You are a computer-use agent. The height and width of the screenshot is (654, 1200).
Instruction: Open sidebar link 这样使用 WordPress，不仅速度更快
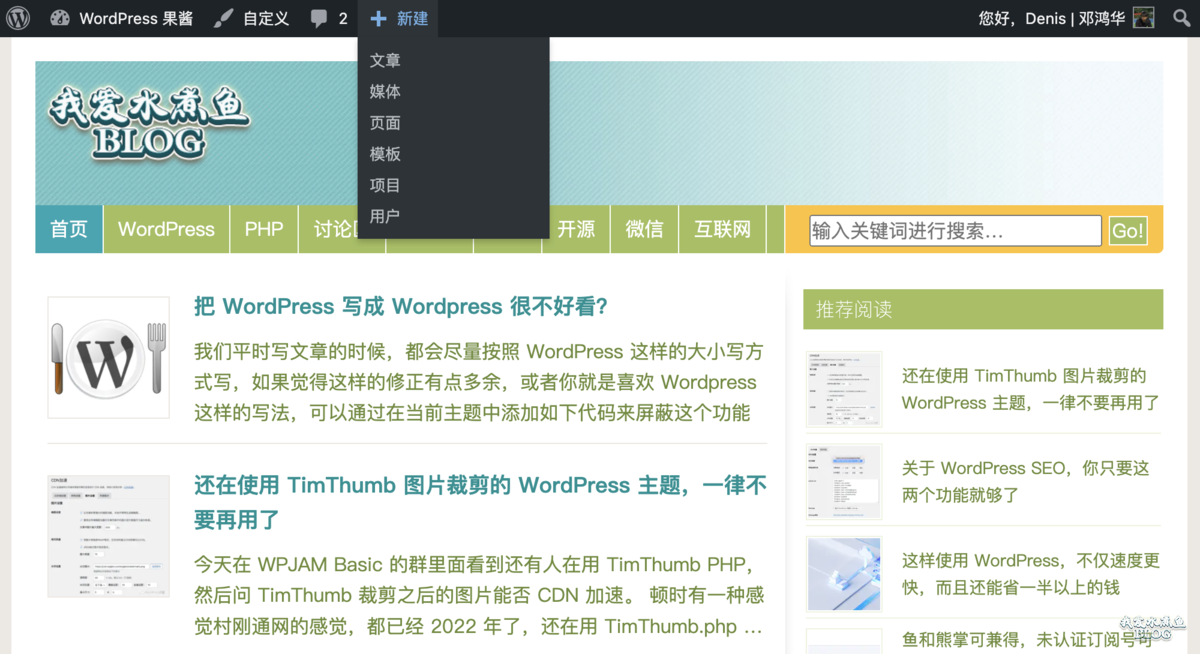(x=1030, y=573)
